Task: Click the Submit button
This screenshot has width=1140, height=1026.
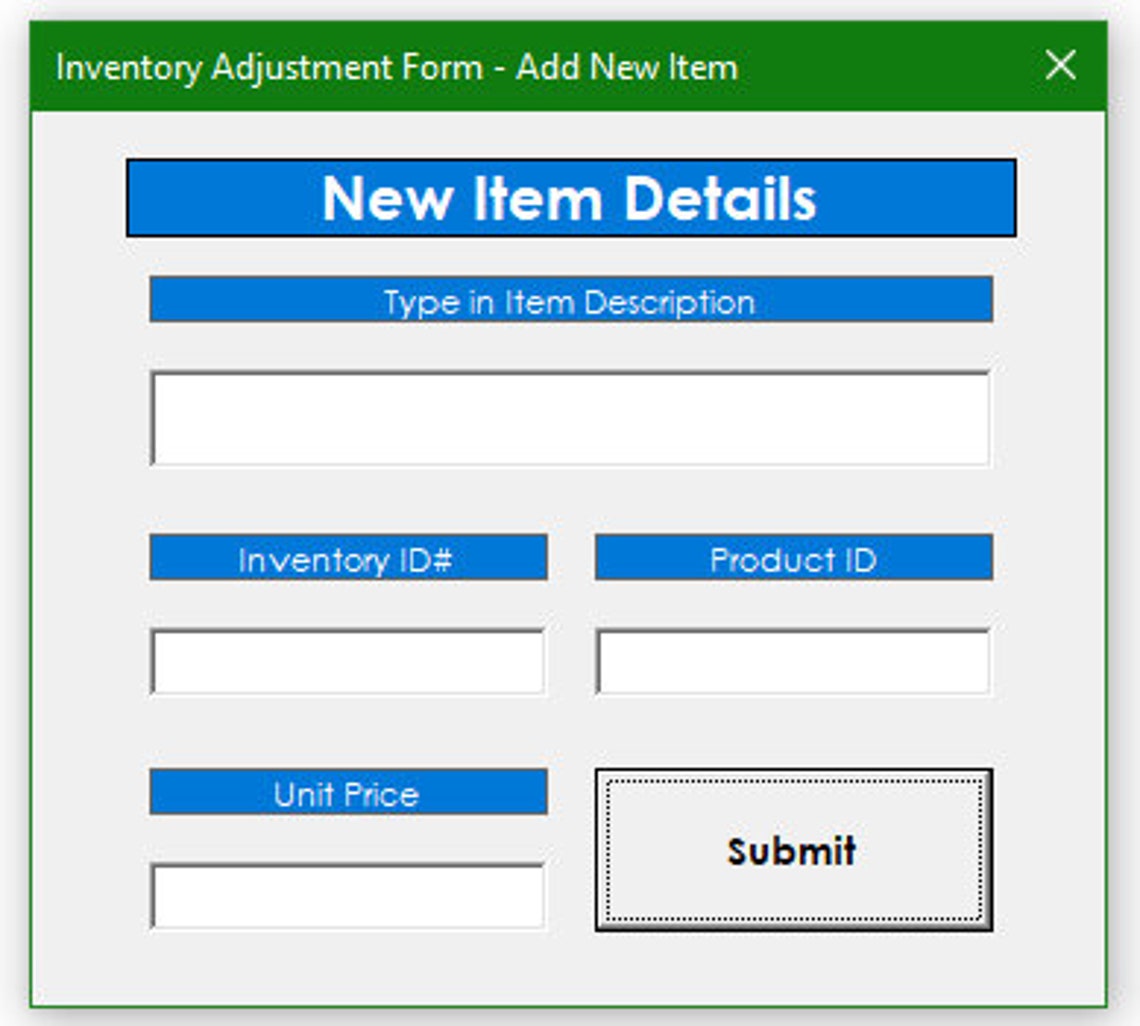Action: 793,850
